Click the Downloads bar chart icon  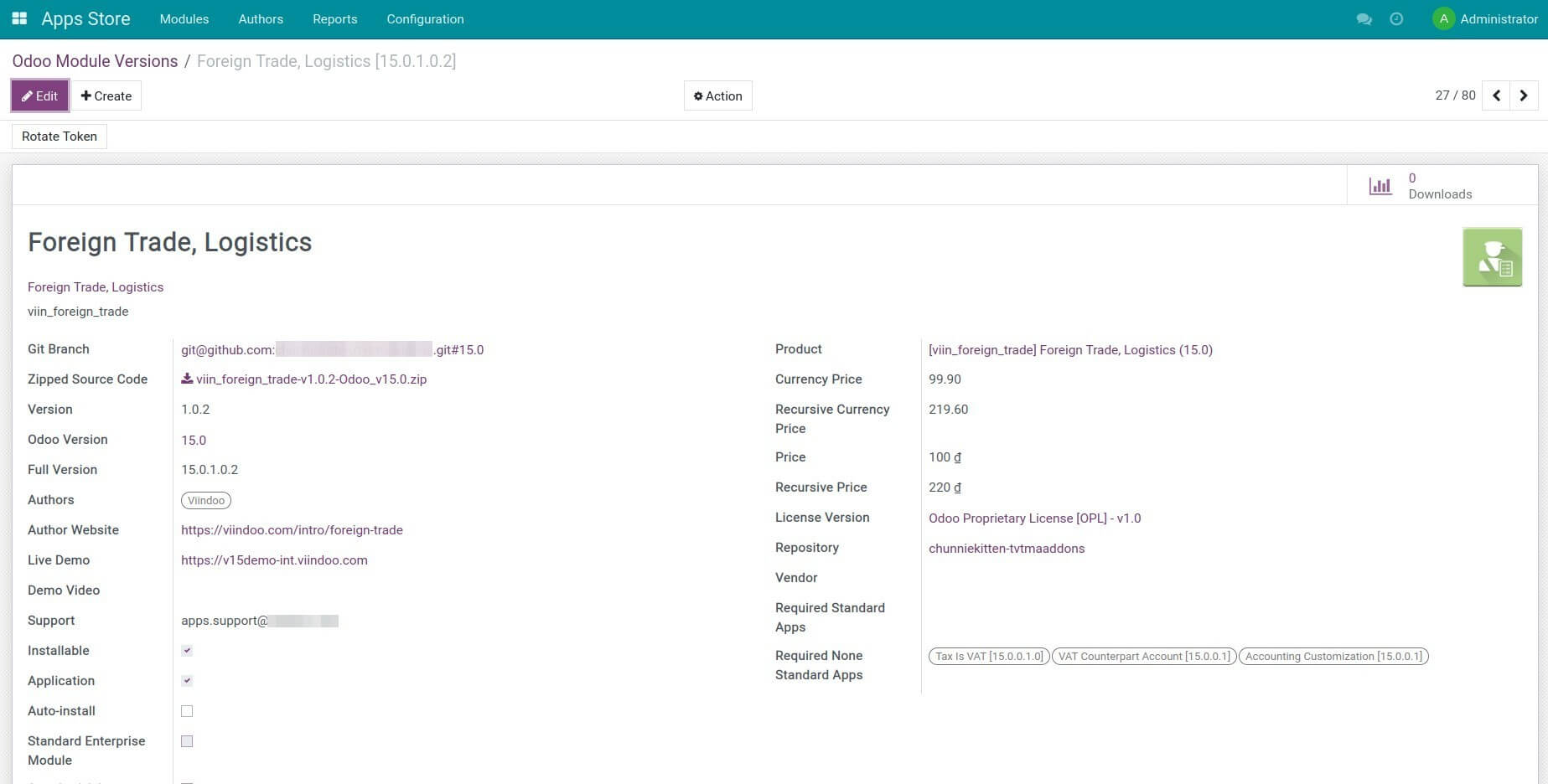1380,186
